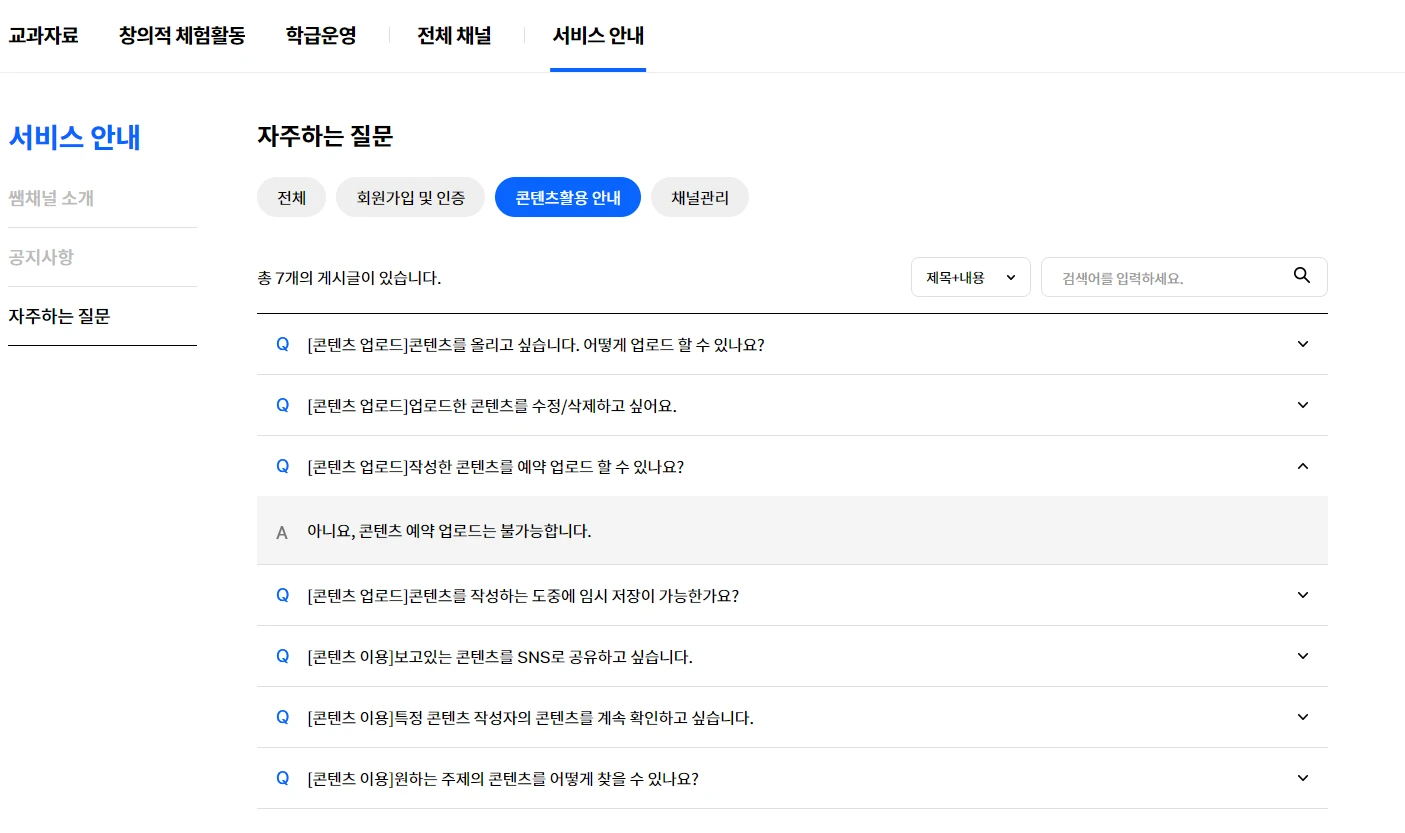The height and width of the screenshot is (833, 1405).
Task: Expand the 어떻게 업로드 할 수 있나요 question chevron
Action: 1302,344
